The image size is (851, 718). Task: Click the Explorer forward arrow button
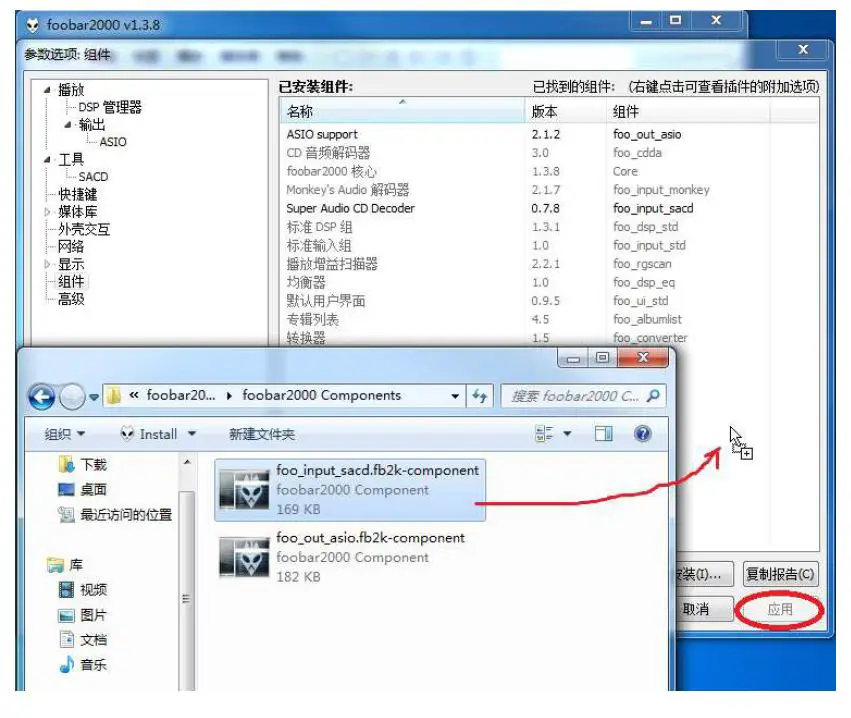[x=72, y=397]
